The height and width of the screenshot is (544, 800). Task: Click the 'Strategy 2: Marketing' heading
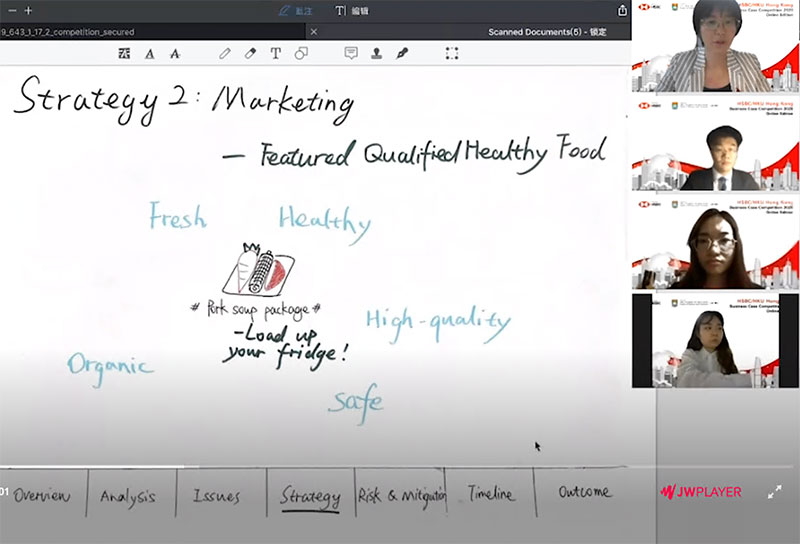pyautogui.click(x=185, y=101)
